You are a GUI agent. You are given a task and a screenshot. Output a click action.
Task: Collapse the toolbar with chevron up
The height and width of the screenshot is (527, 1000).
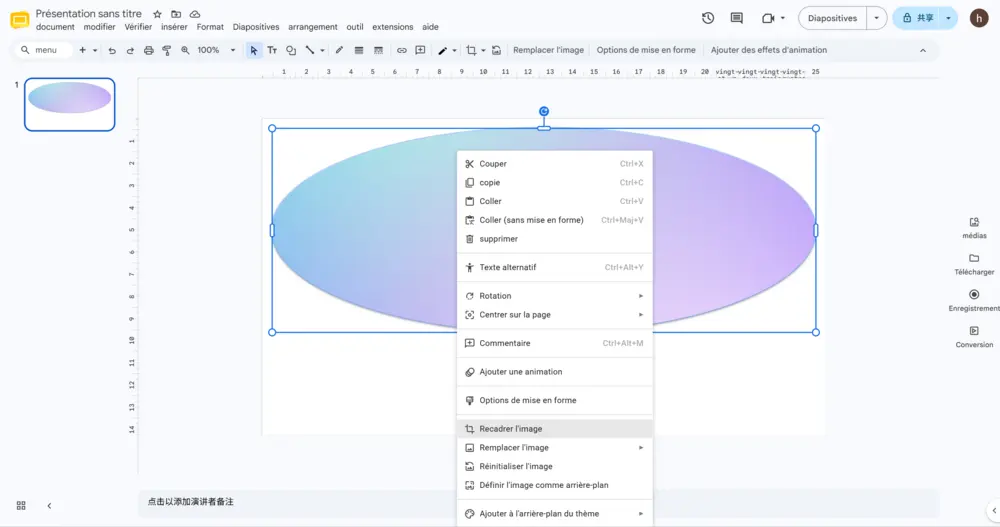point(923,50)
